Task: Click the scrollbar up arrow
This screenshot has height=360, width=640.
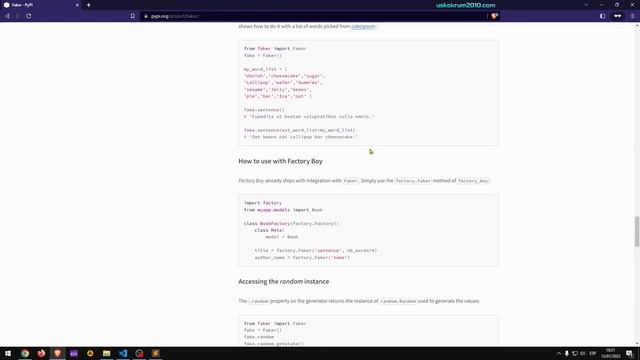Action: coord(637,26)
